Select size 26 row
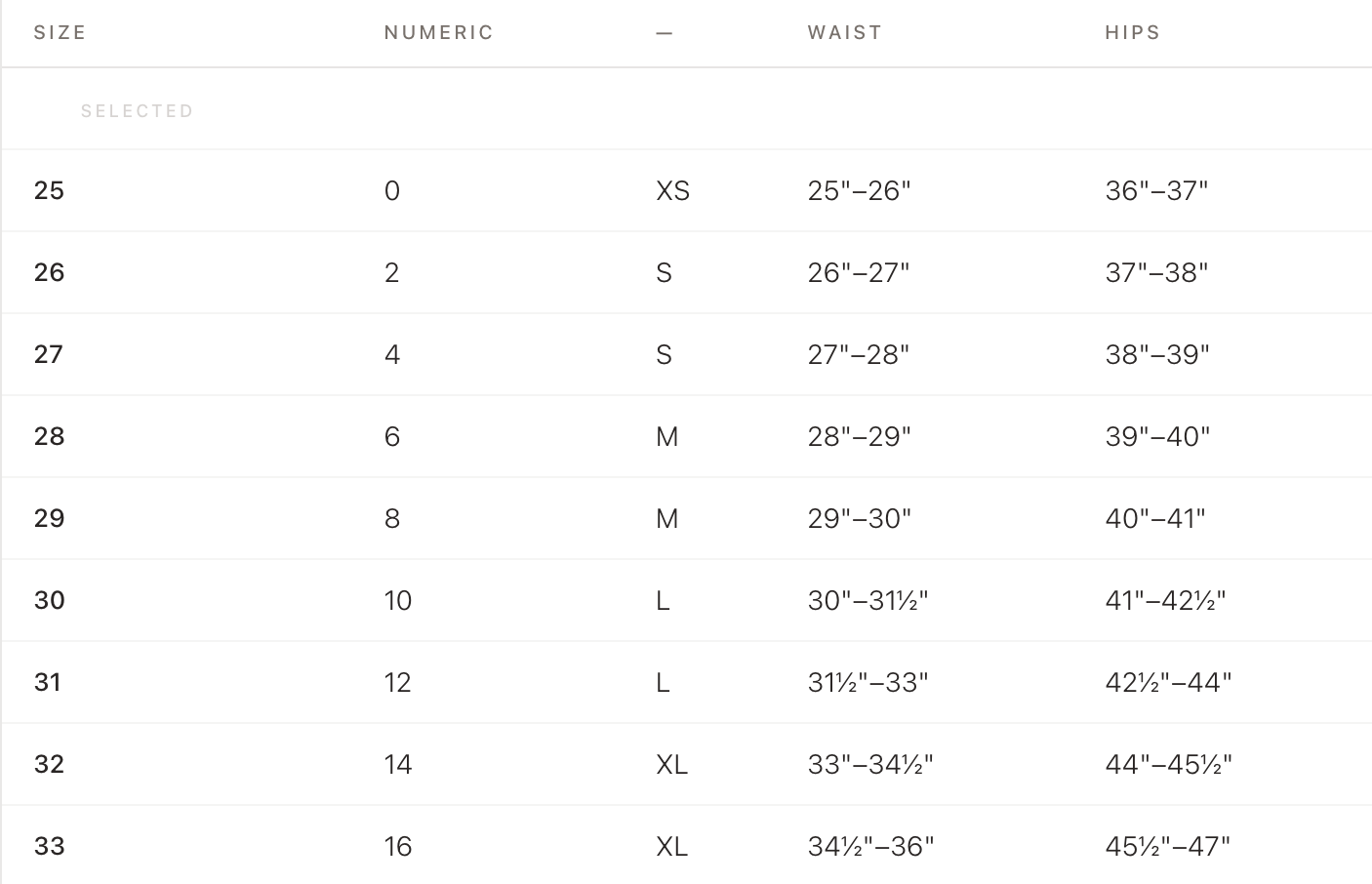Screen dimensions: 1372x884 pyautogui.click(x=687, y=272)
